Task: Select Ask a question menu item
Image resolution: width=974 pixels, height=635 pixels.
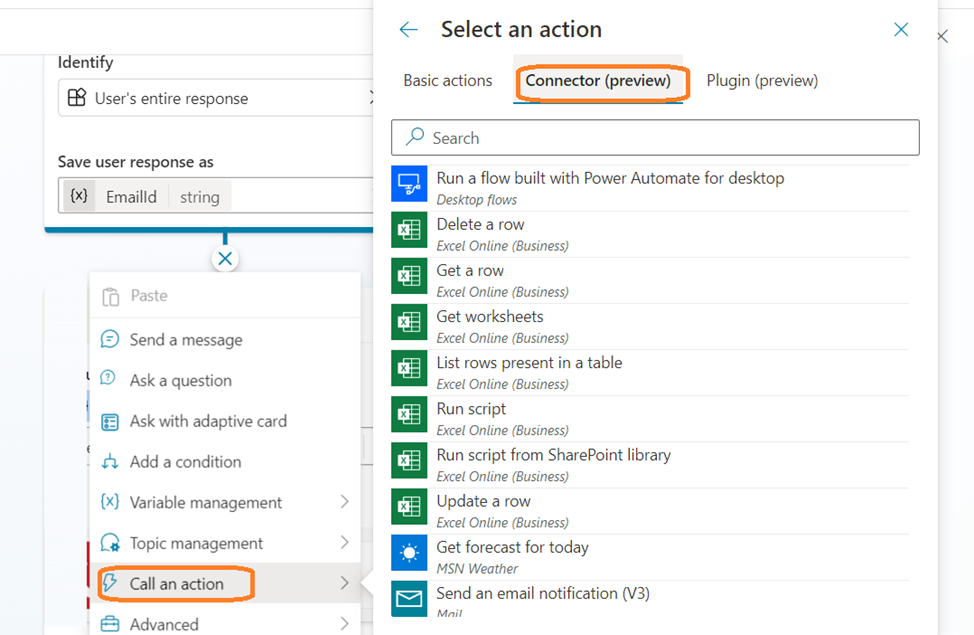Action: pos(181,381)
